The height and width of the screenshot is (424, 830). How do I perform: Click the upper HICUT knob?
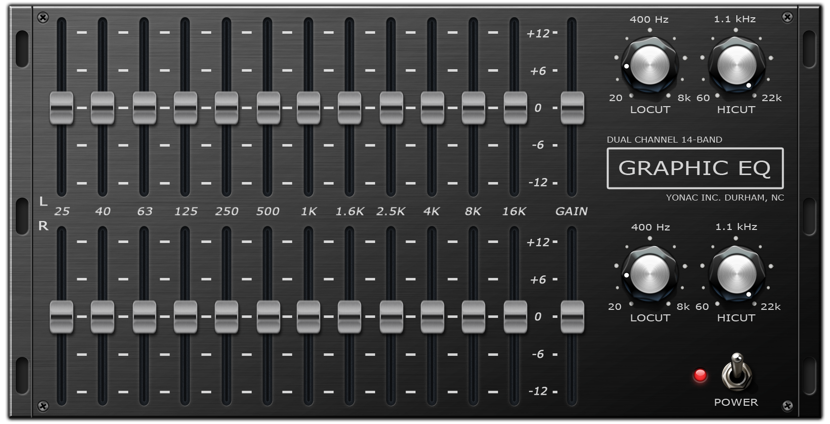735,67
